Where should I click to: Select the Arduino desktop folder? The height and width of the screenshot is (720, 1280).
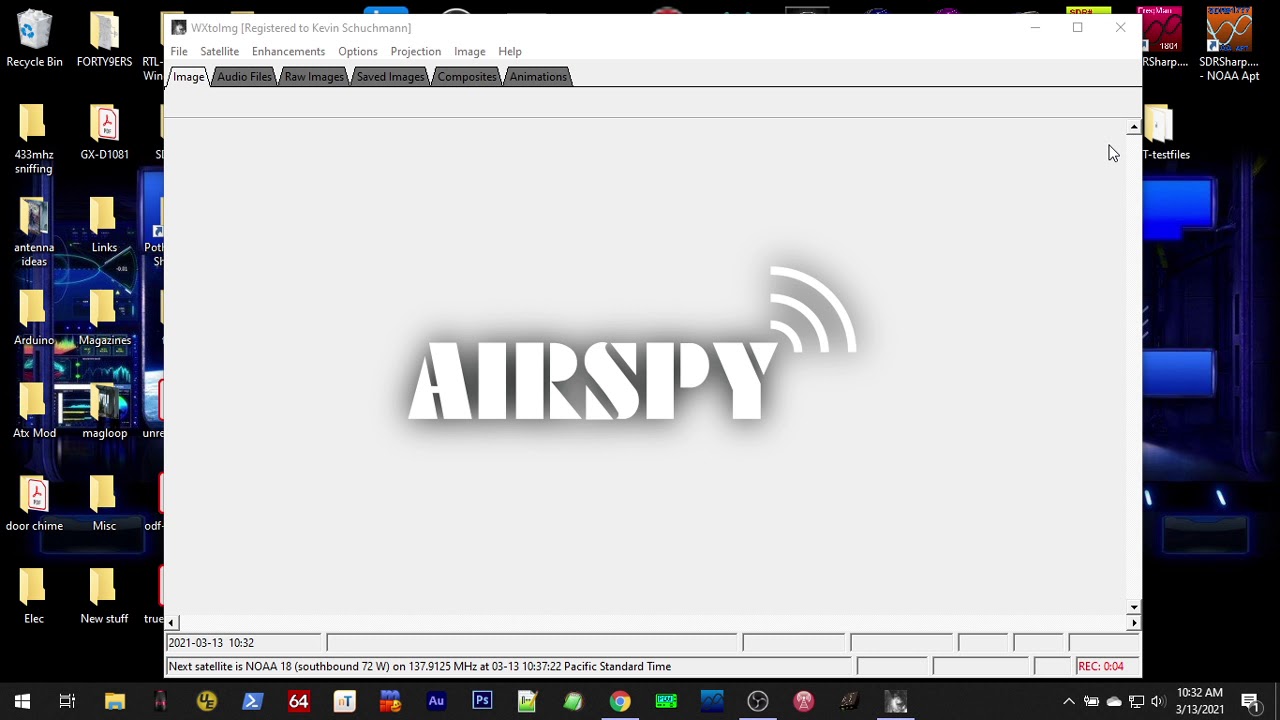click(x=34, y=318)
